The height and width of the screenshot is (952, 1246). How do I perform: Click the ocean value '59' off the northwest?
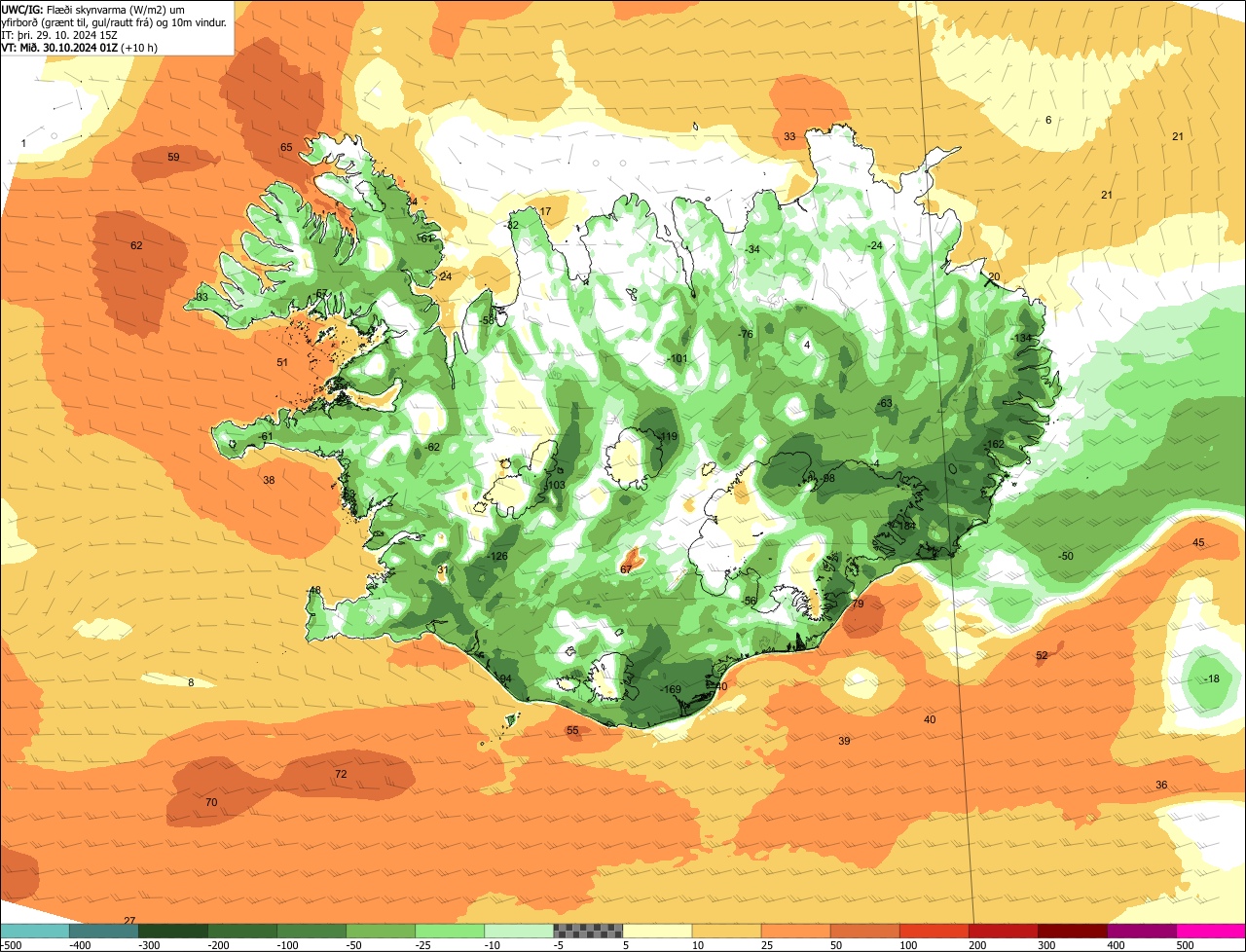[173, 157]
